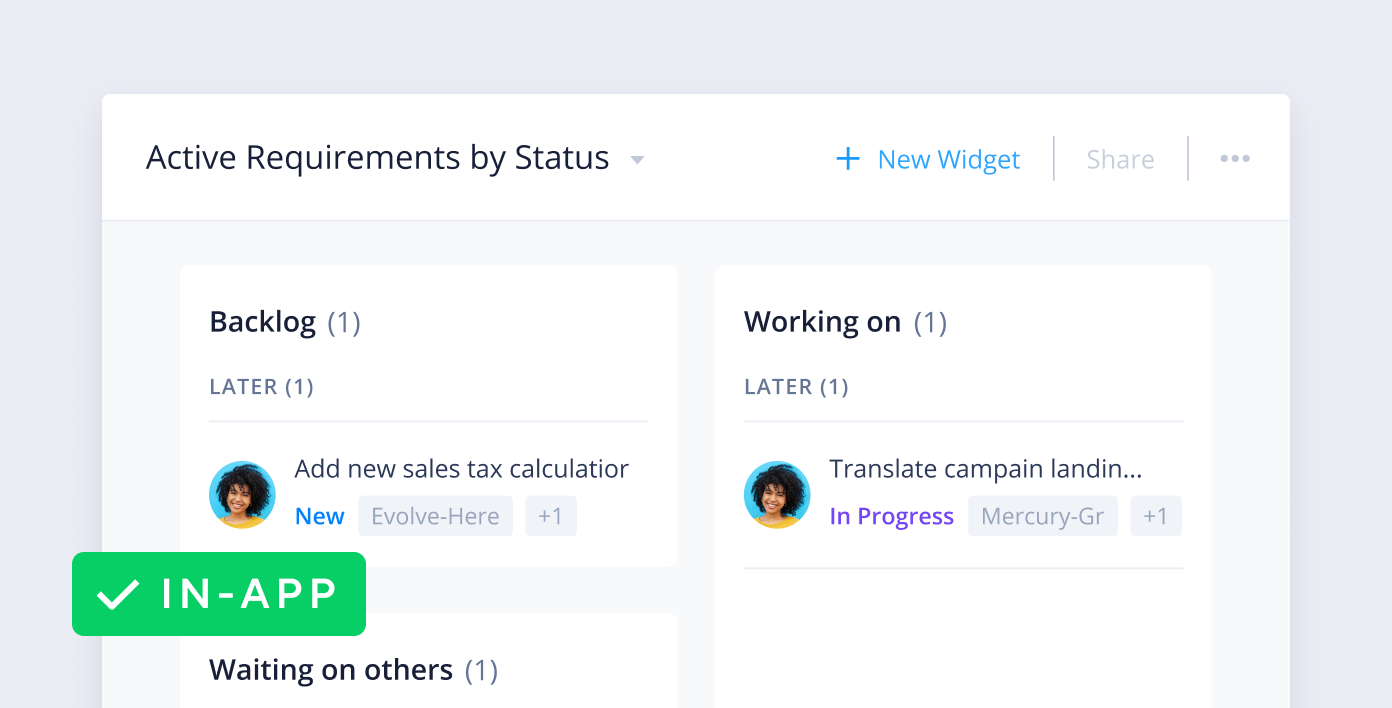Click the assignee avatar on the Translate card

point(777,494)
